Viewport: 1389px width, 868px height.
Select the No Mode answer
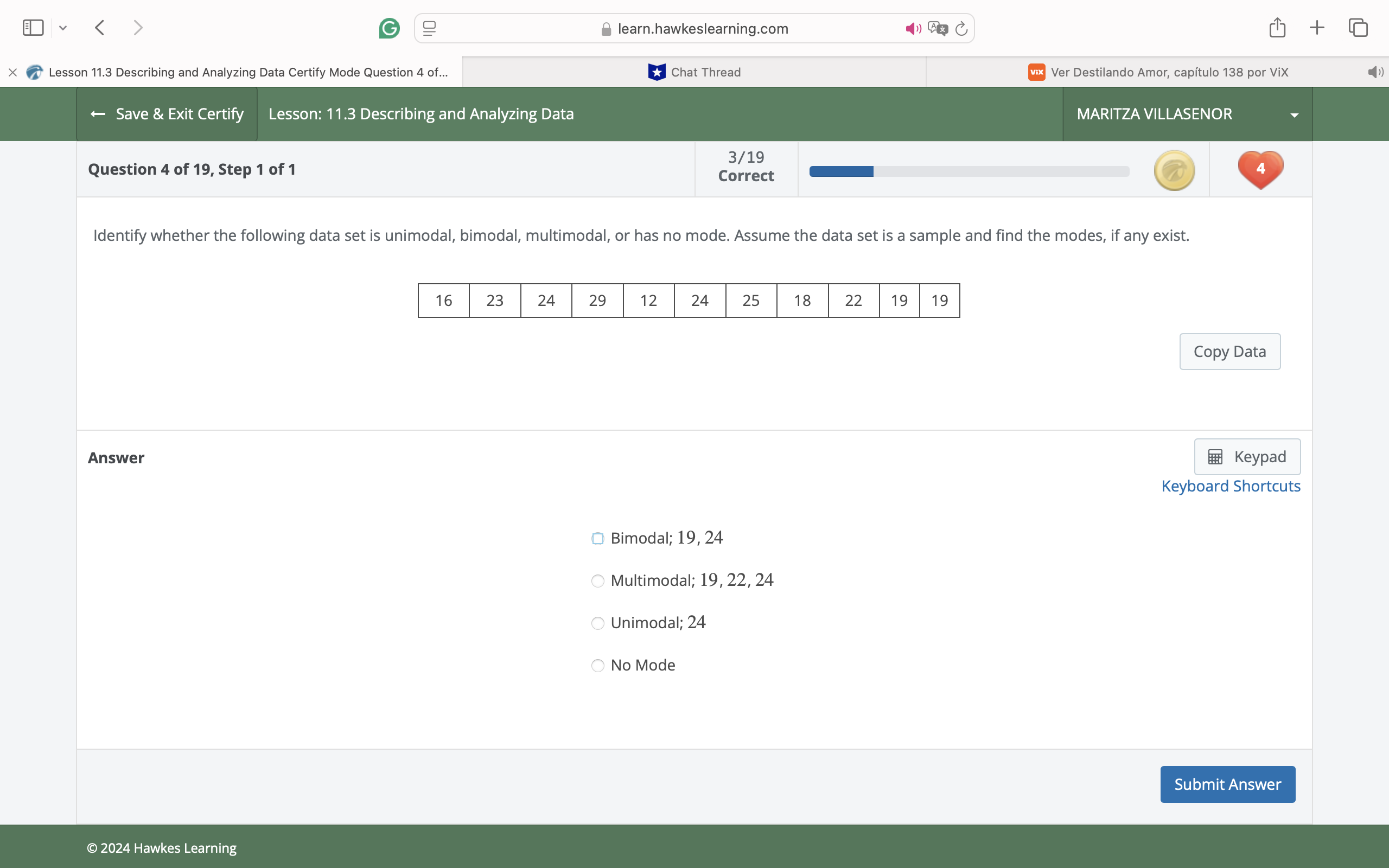click(597, 665)
